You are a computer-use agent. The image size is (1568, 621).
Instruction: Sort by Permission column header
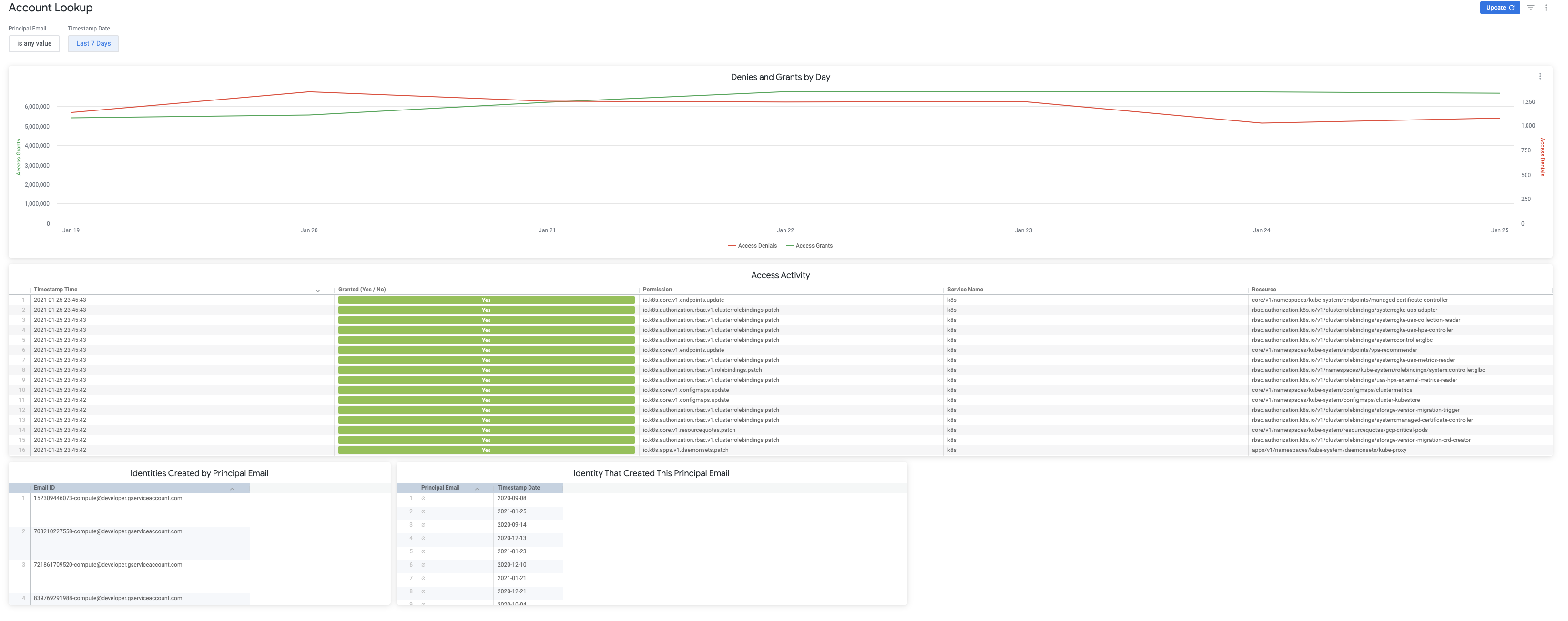[657, 290]
